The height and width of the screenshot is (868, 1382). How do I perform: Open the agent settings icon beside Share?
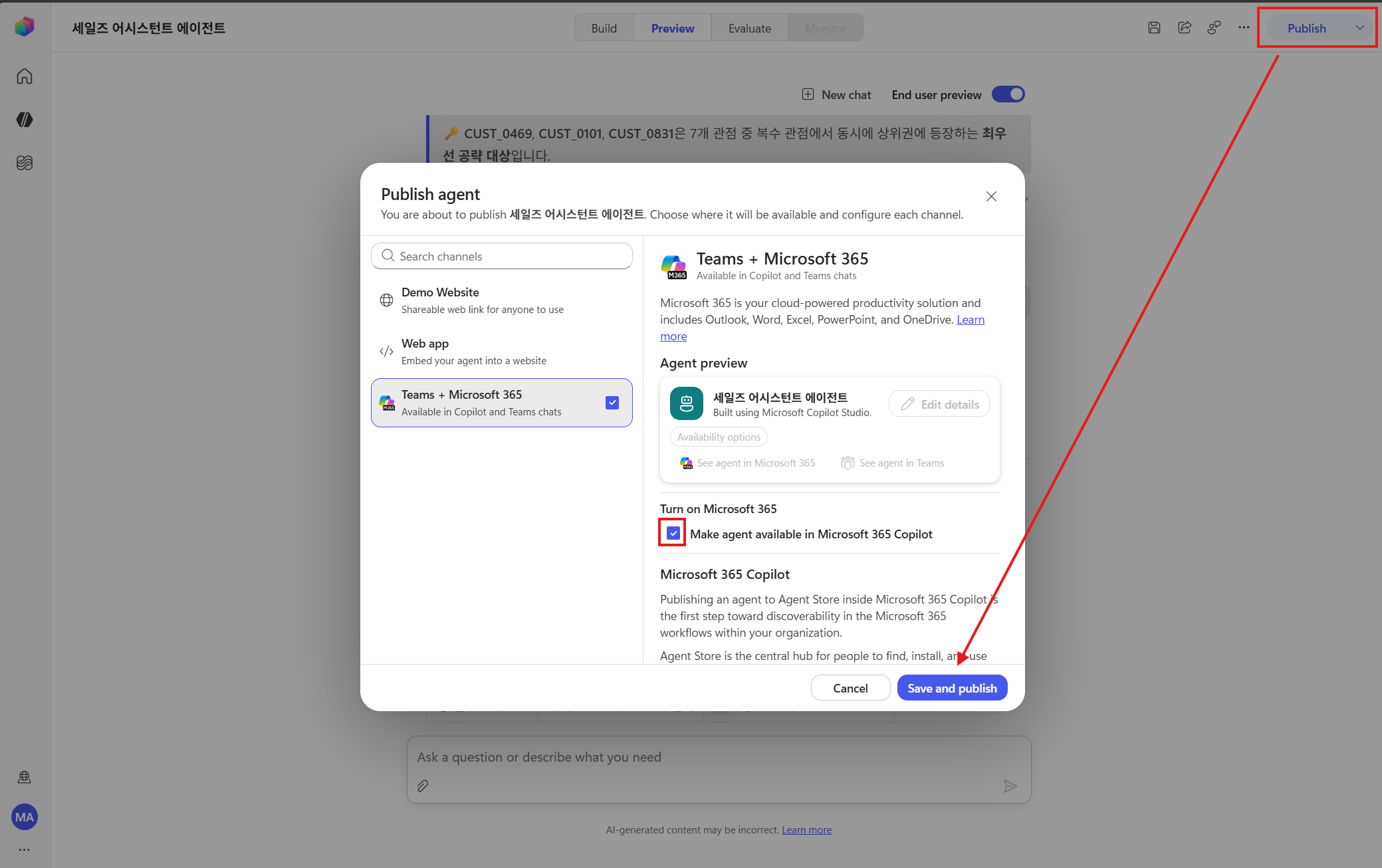1214,28
